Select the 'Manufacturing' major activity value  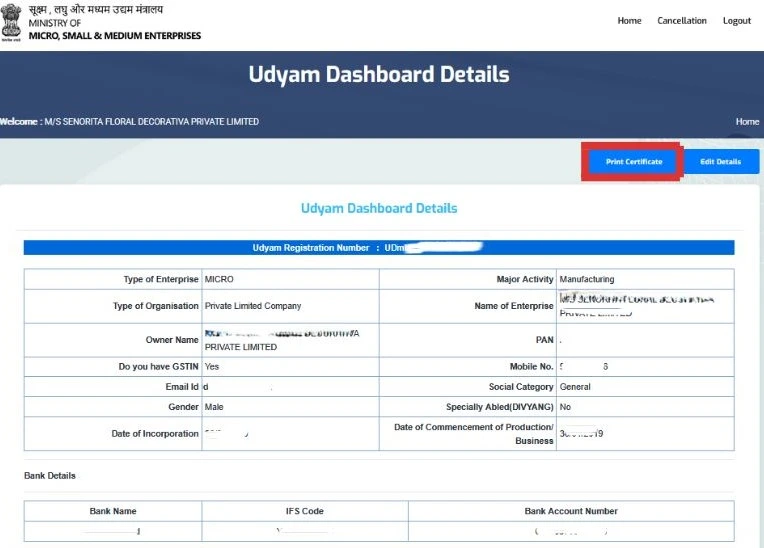[x=587, y=279]
